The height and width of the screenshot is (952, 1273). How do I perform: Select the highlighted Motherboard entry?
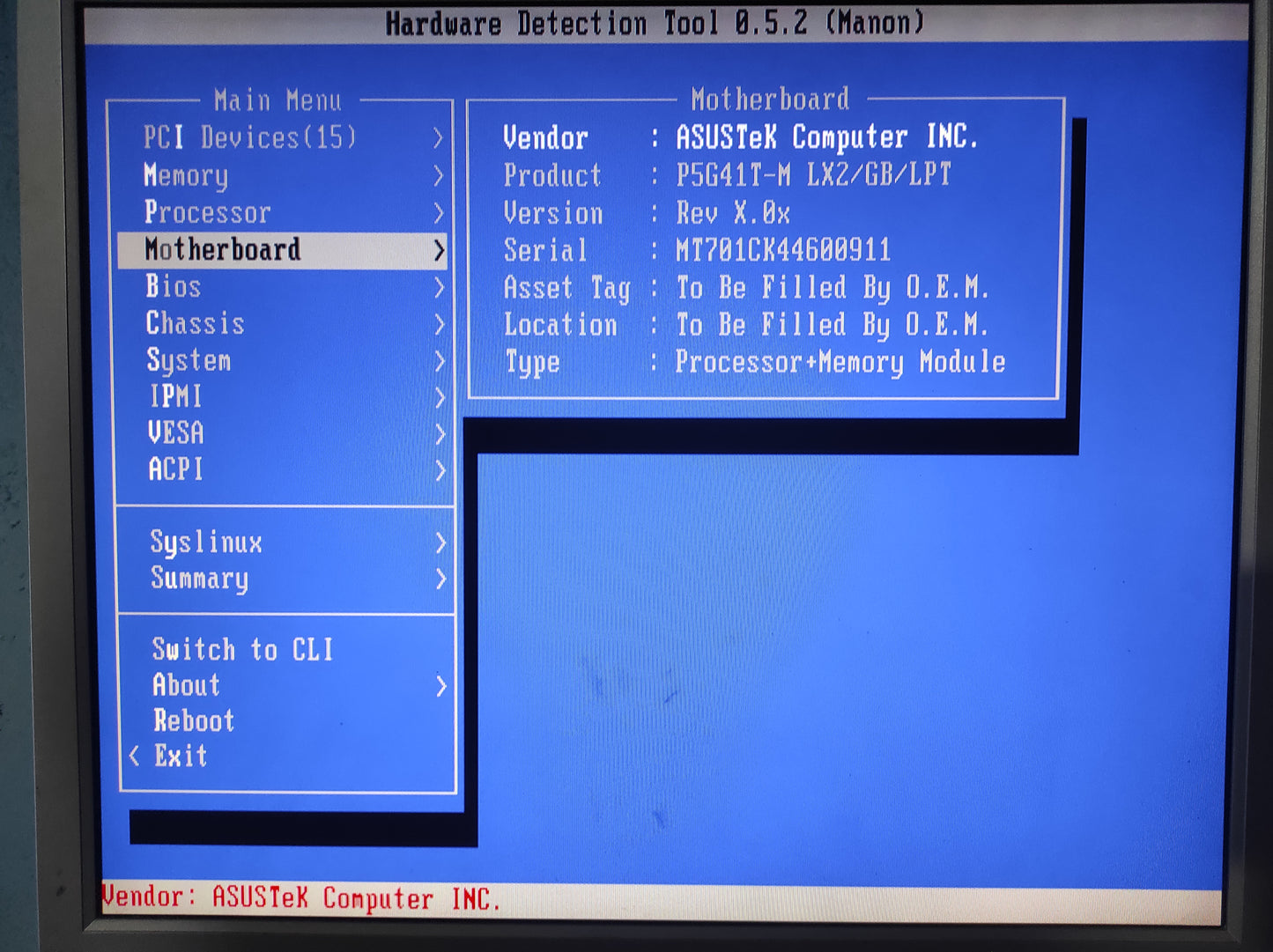pos(223,250)
